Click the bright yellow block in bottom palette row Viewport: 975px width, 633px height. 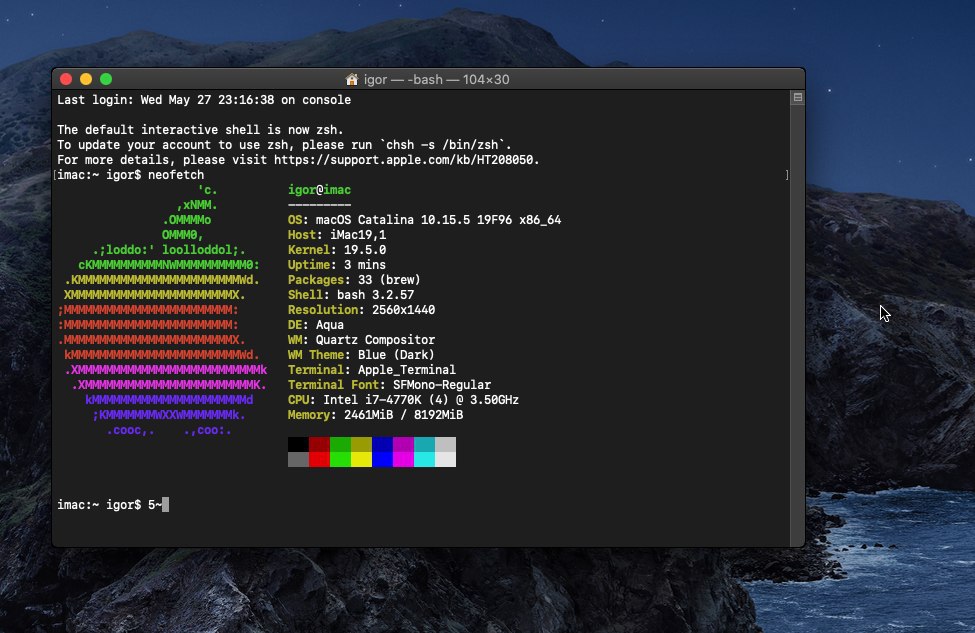361,459
